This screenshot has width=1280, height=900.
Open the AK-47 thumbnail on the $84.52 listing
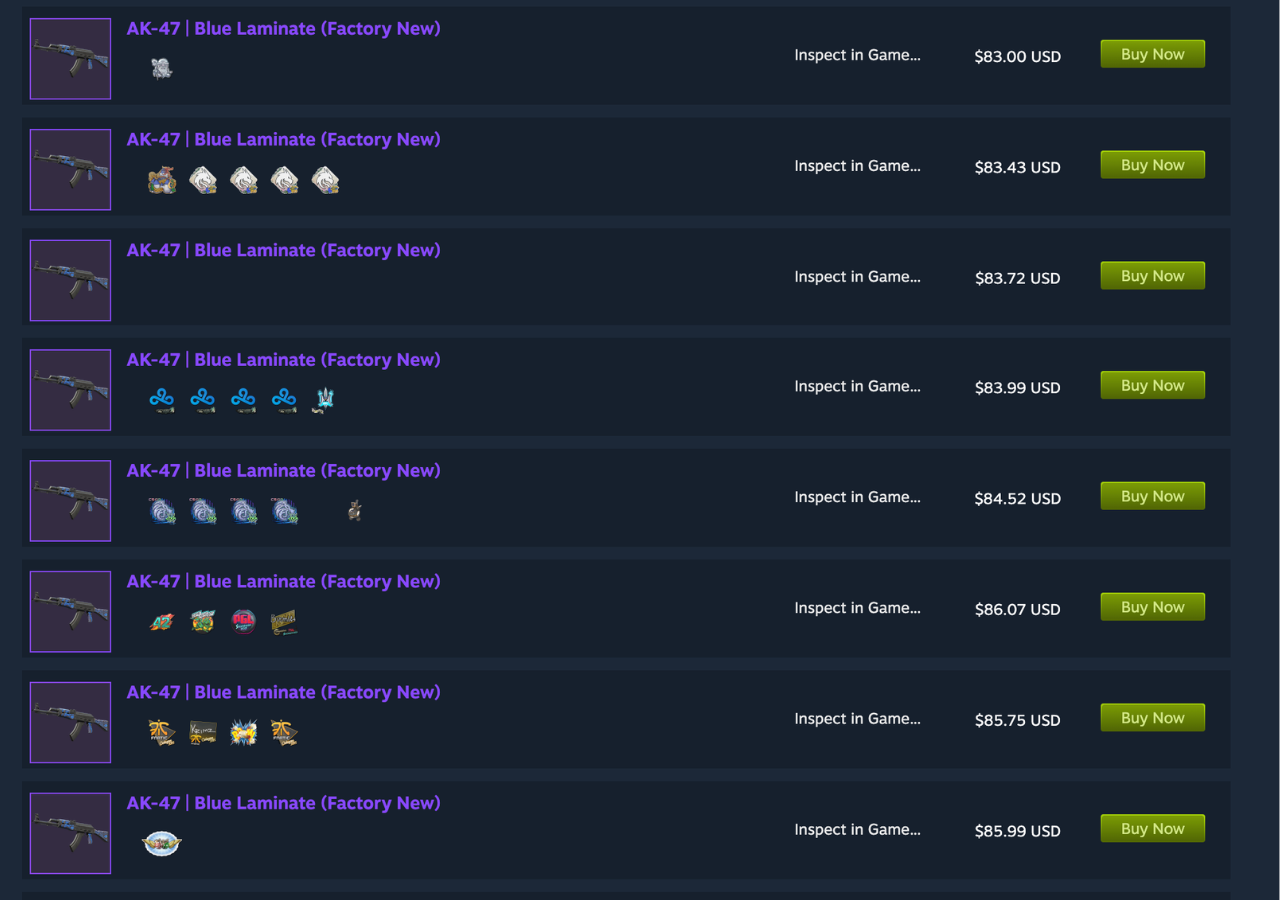pos(70,500)
